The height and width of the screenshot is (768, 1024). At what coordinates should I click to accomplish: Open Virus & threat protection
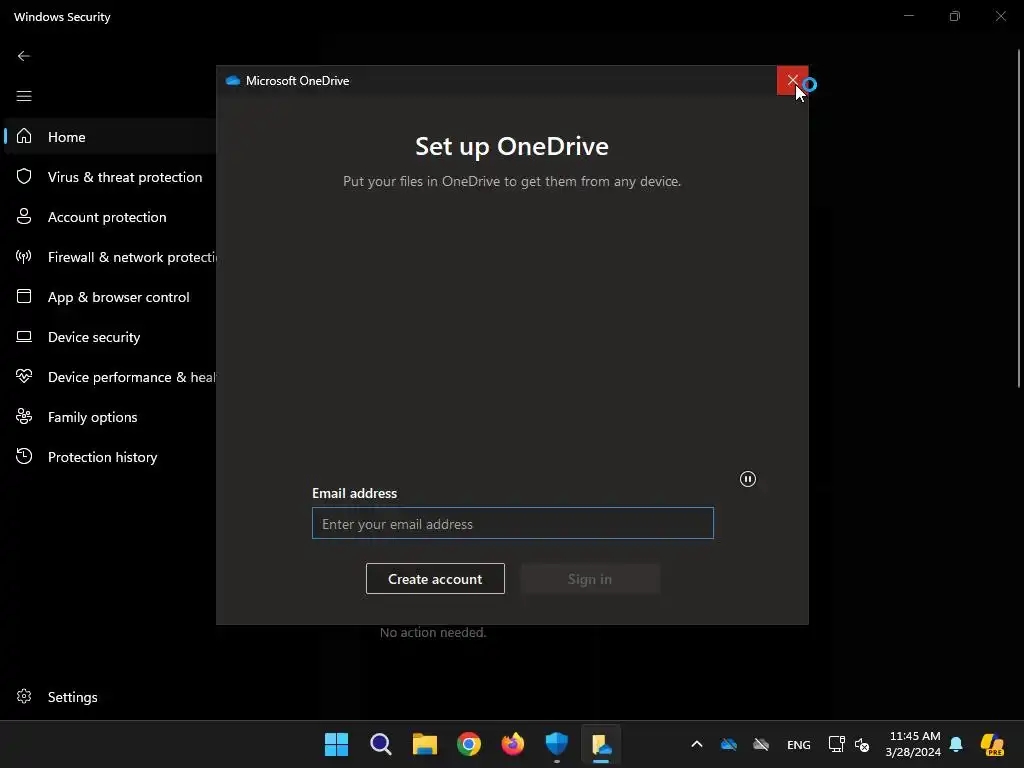pyautogui.click(x=111, y=177)
